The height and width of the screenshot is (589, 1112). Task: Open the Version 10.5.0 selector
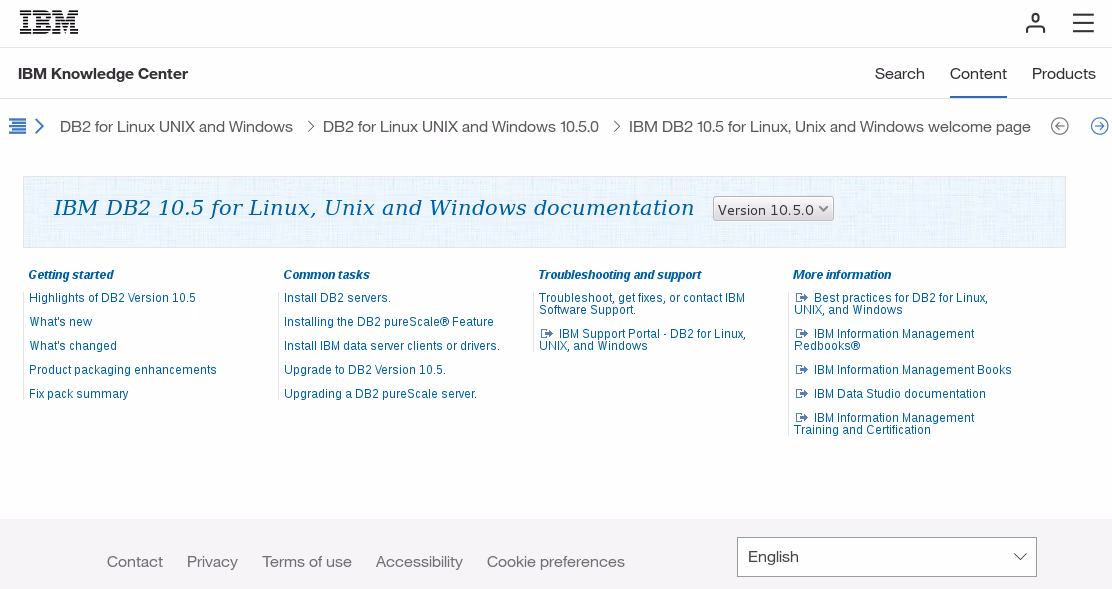tap(772, 208)
